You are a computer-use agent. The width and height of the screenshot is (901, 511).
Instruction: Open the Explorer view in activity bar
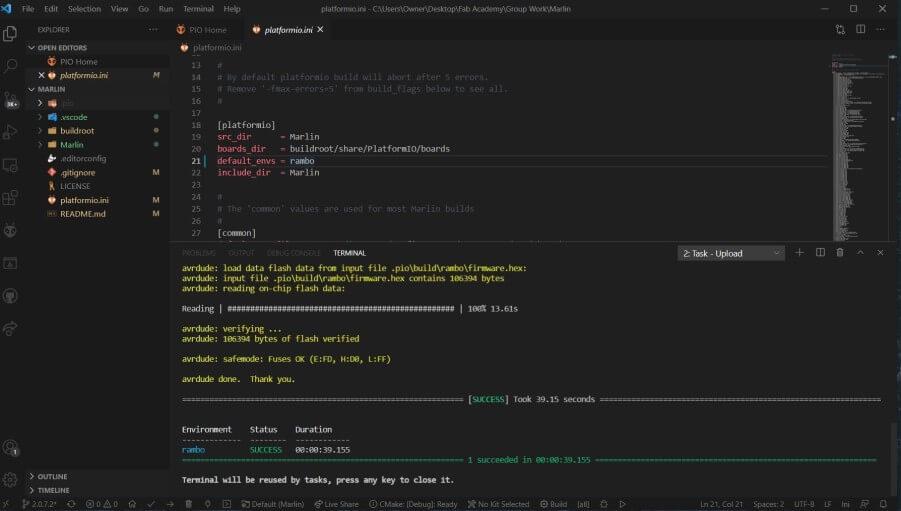pos(10,34)
